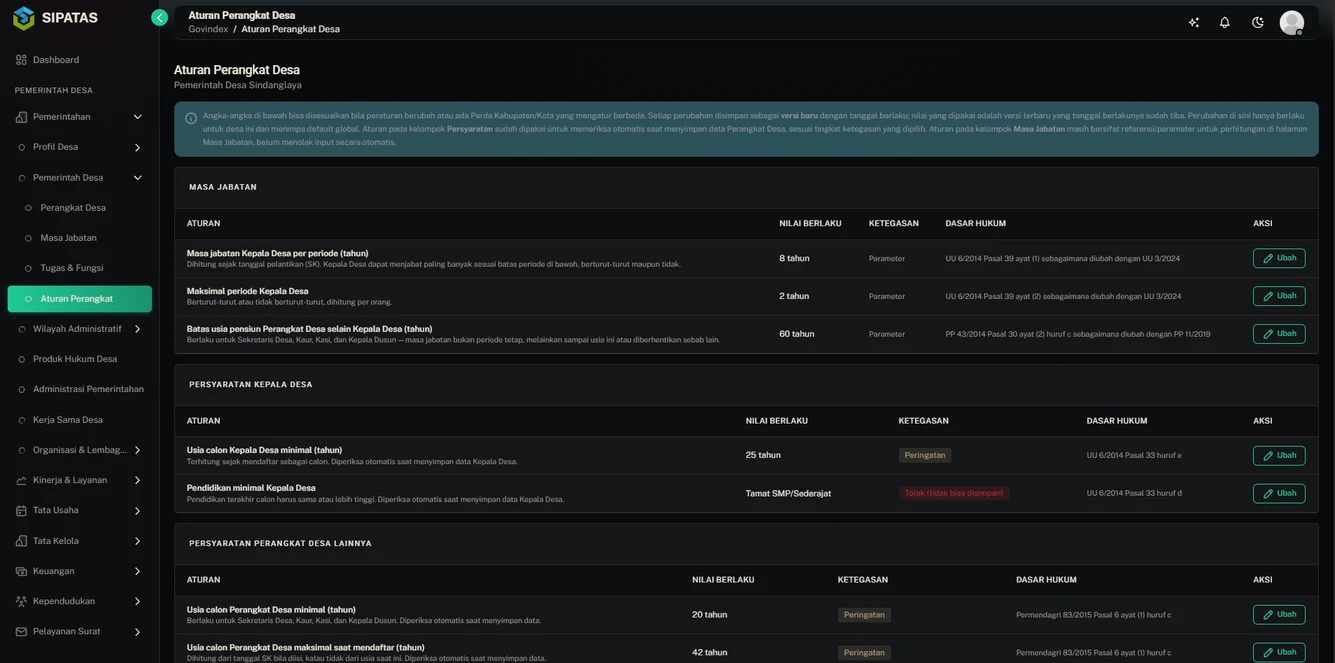
Task: Click the red Tolak (tidak bisa disimpan) badge
Action: [954, 493]
